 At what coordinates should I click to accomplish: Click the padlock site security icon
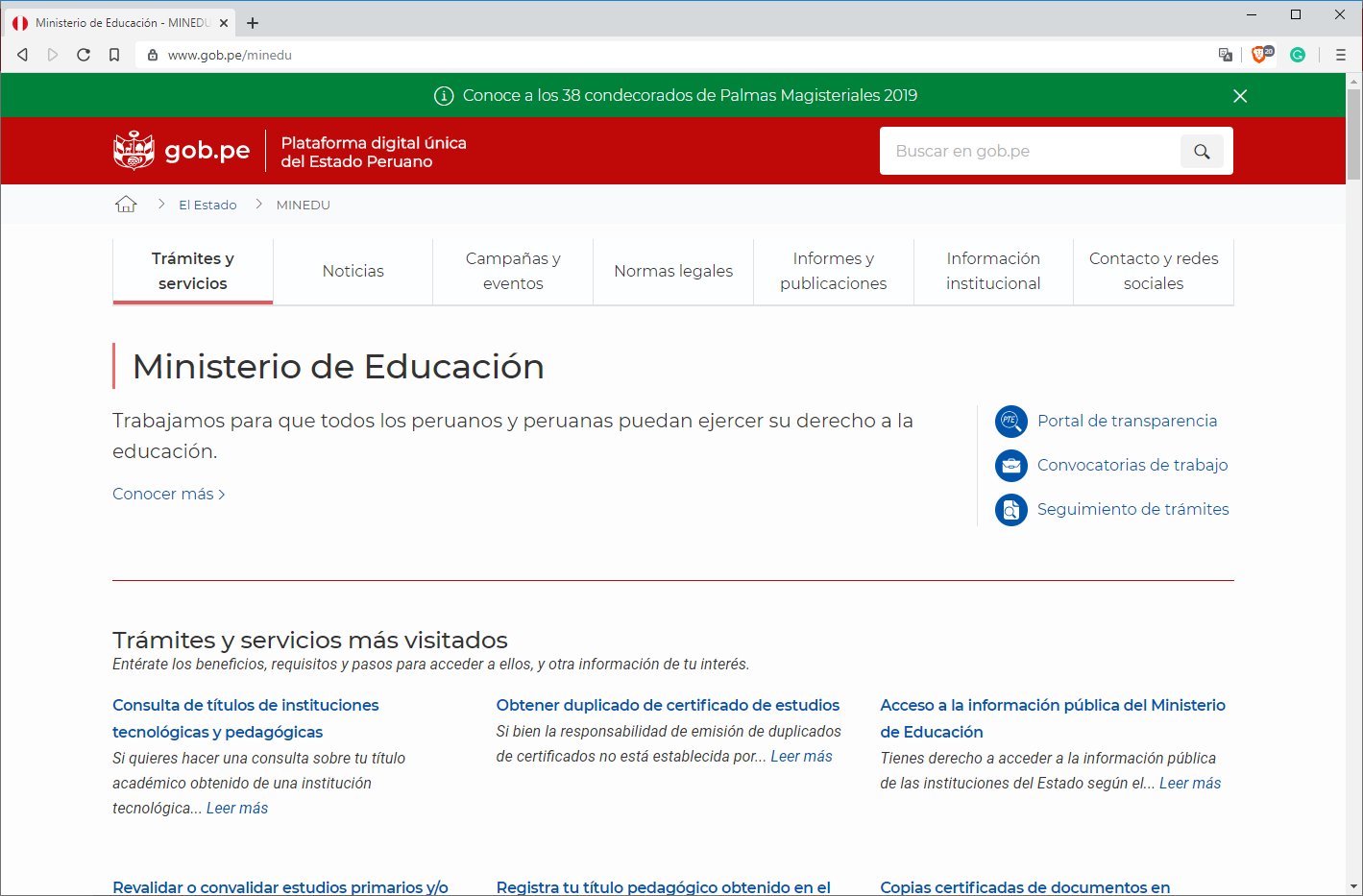[152, 55]
